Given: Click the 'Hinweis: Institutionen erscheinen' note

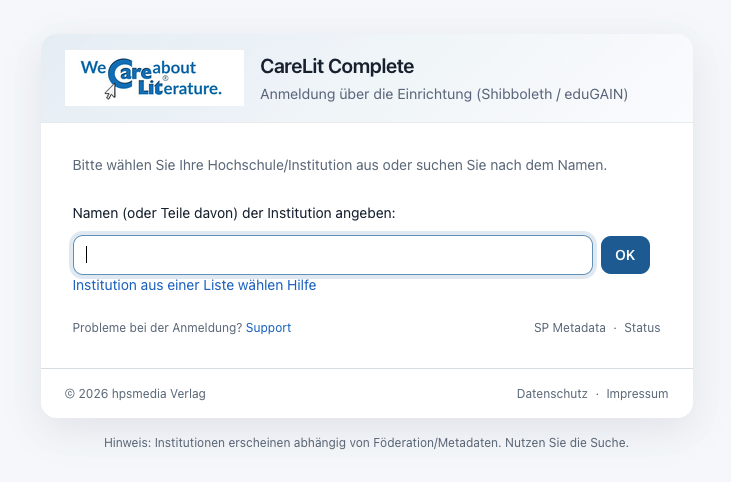Looking at the screenshot, I should [366, 443].
